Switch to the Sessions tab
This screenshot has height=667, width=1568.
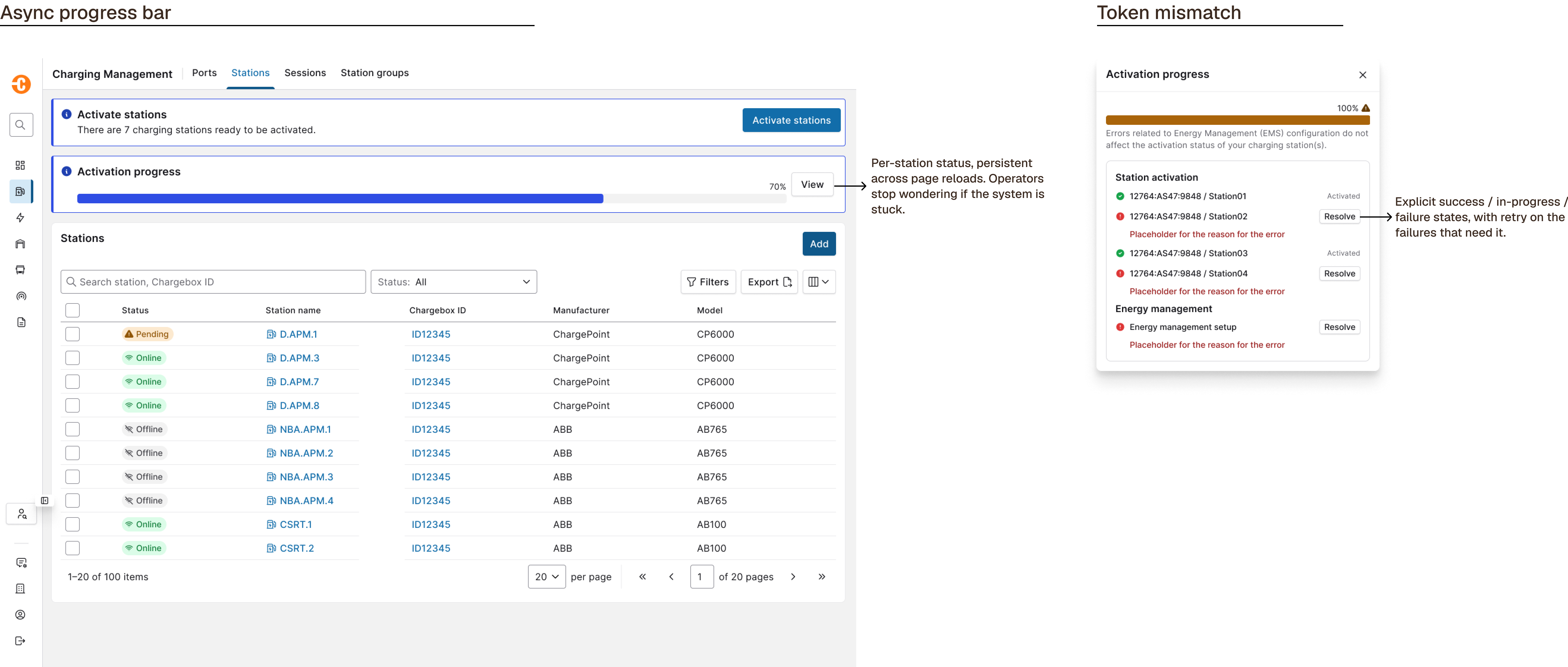click(x=305, y=73)
